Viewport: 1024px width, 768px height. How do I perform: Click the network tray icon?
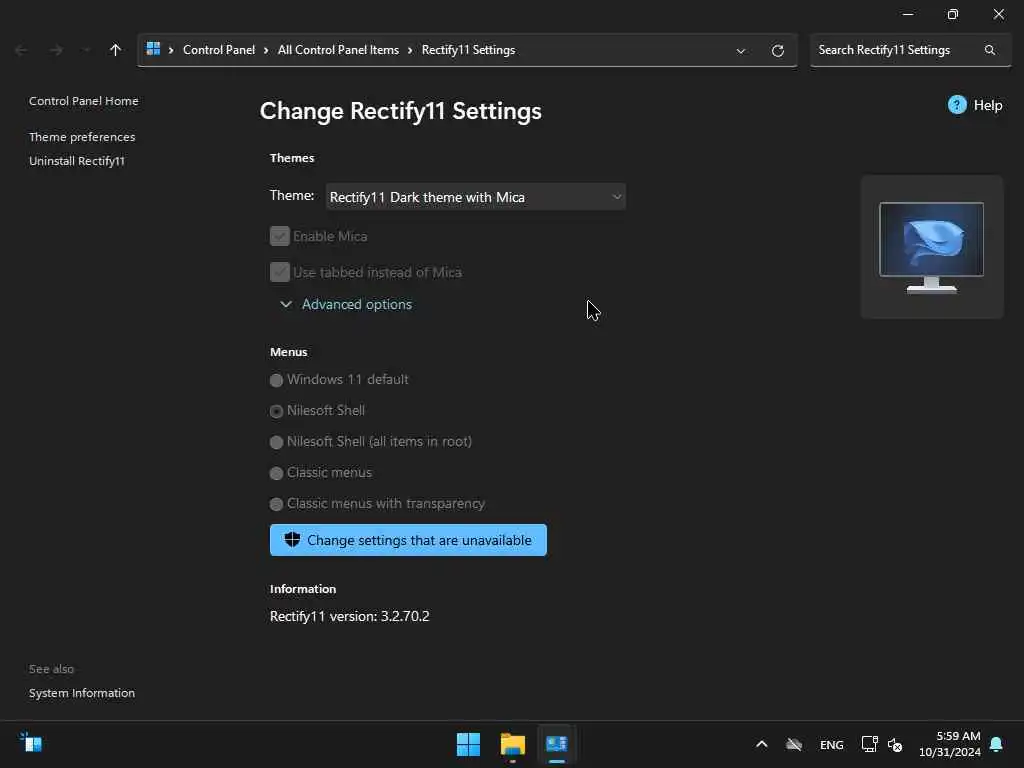(x=869, y=744)
